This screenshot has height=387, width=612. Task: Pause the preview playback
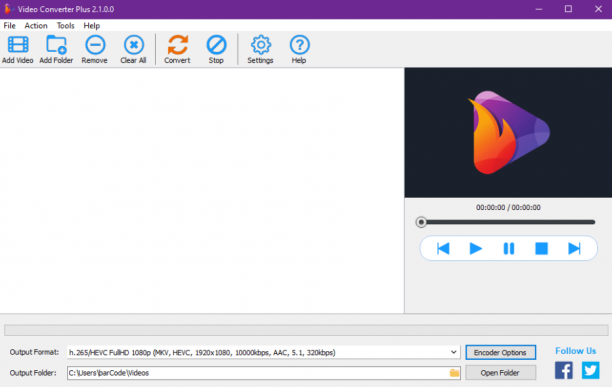point(509,249)
